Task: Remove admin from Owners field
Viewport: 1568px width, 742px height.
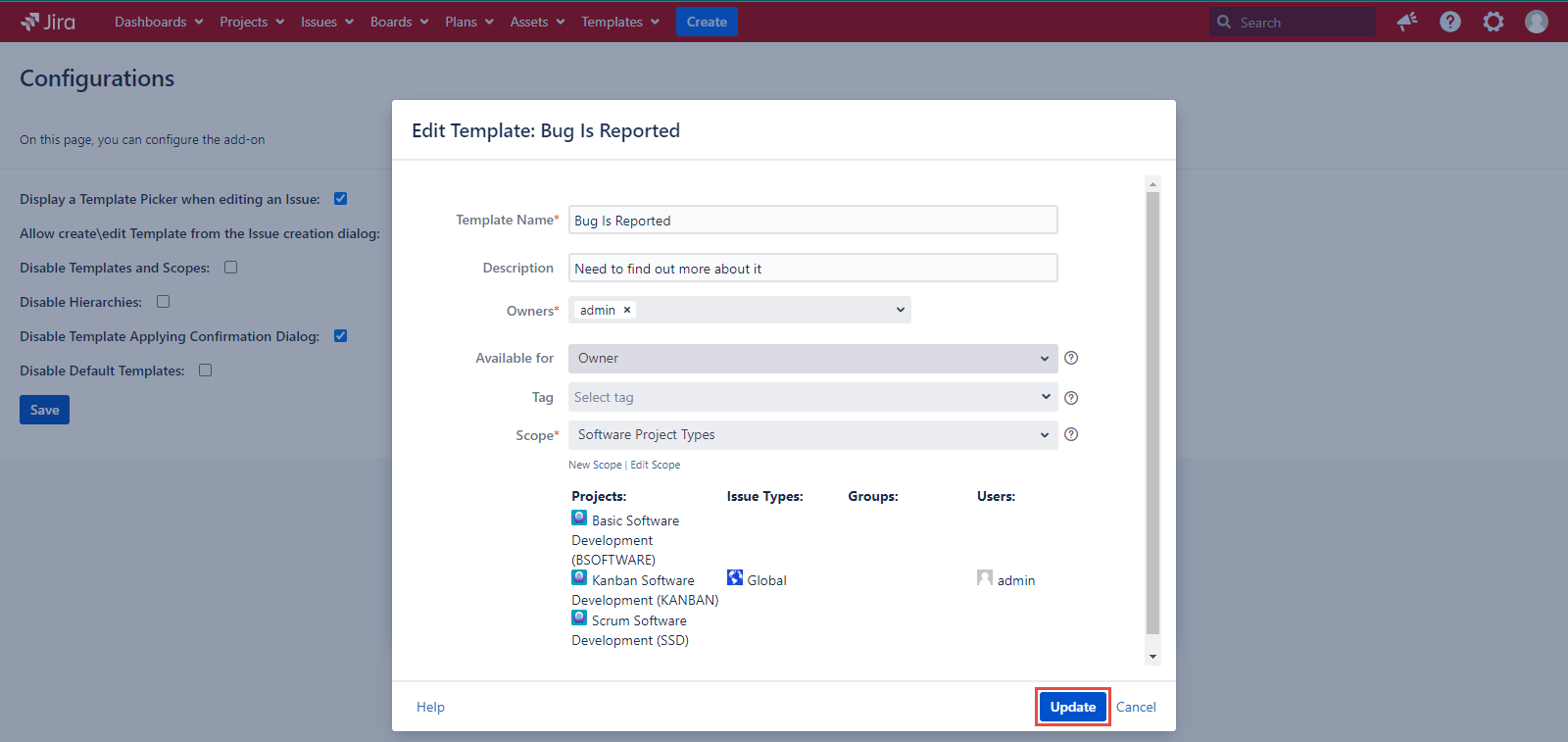Action: (627, 310)
